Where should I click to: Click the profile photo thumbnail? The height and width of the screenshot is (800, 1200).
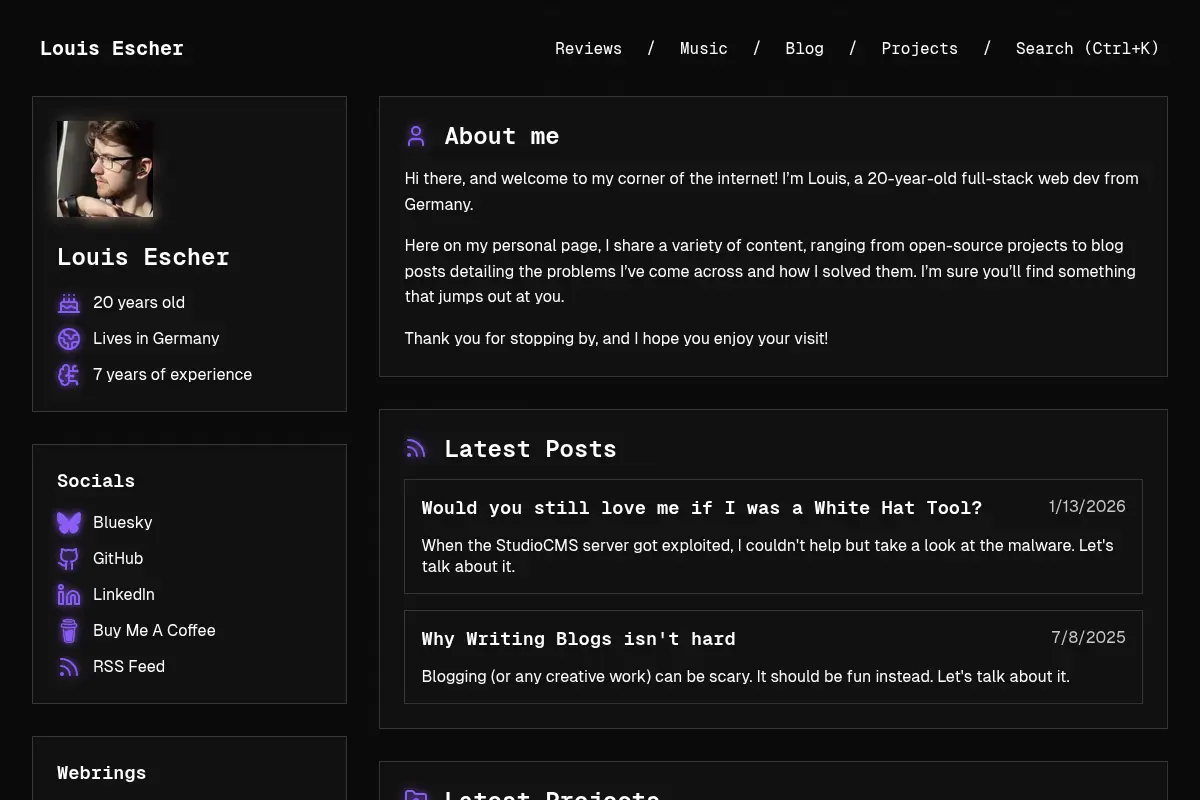coord(105,169)
